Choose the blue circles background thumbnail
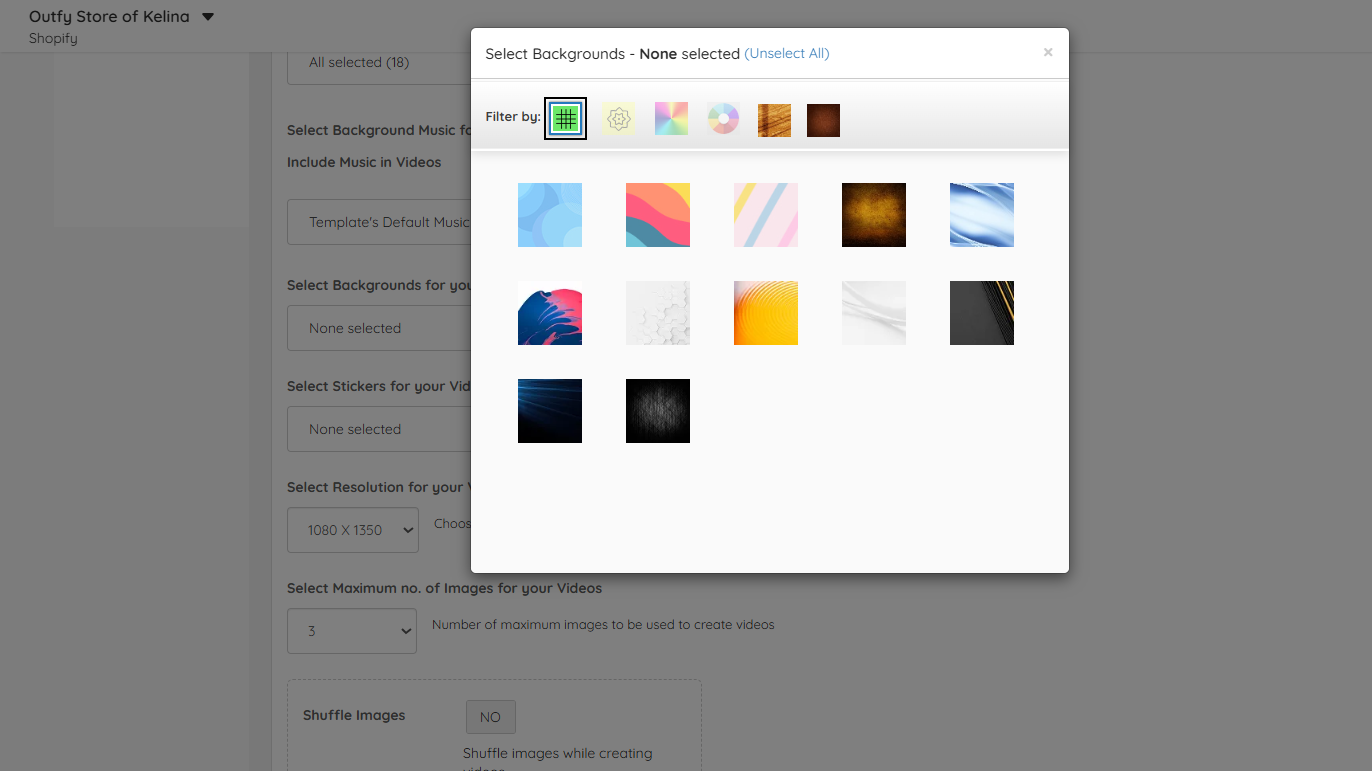Image resolution: width=1372 pixels, height=771 pixels. 550,215
